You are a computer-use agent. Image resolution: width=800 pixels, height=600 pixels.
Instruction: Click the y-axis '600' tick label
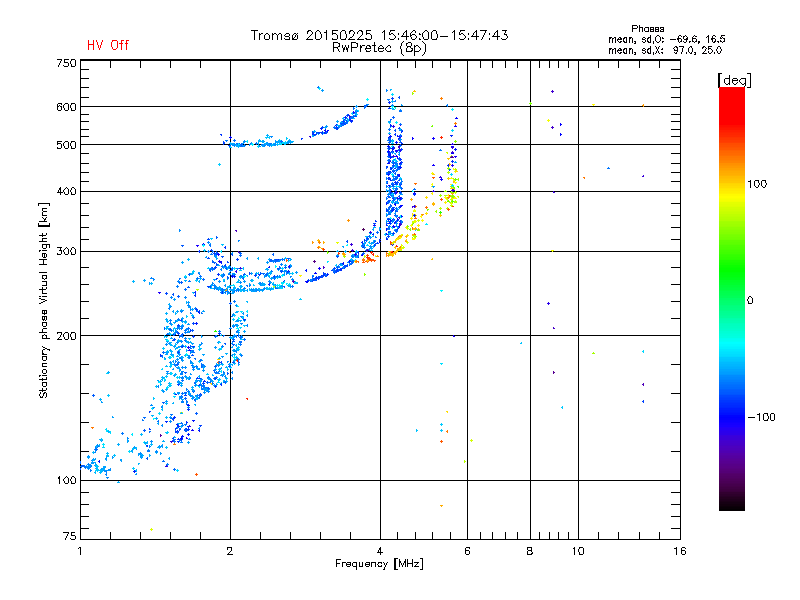(x=66, y=107)
